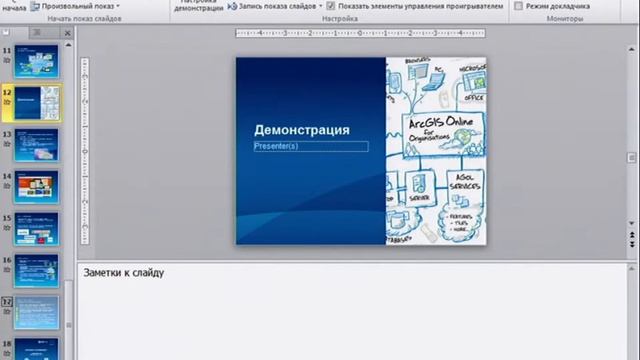The height and width of the screenshot is (360, 640).
Task: Click the vertical ruler beside the slide
Action: coord(85,151)
